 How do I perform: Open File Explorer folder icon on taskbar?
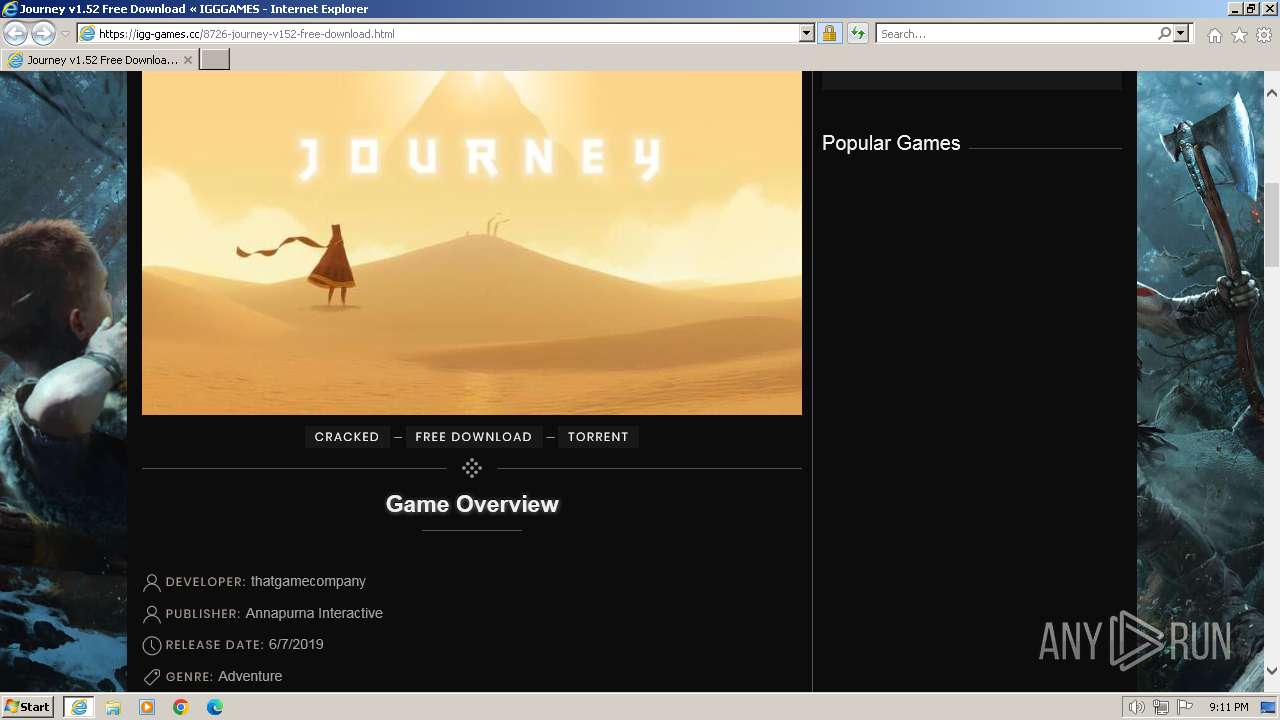[113, 707]
